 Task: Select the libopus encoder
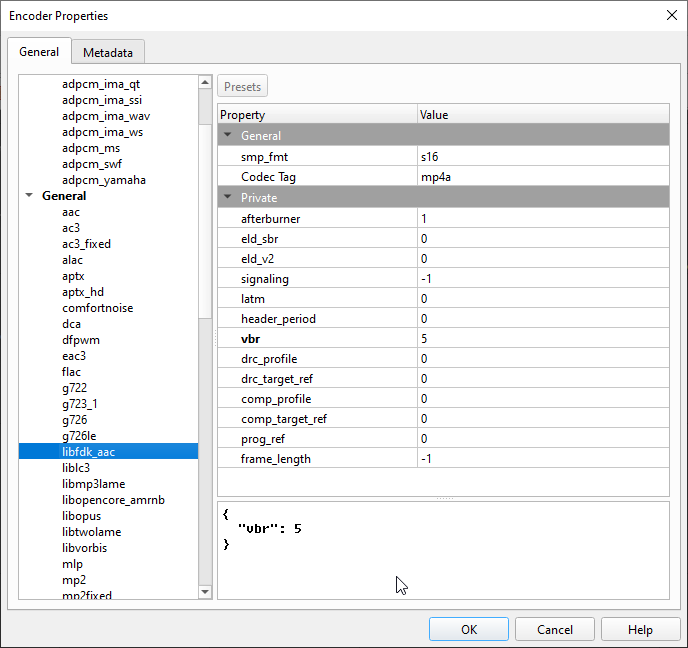point(82,516)
